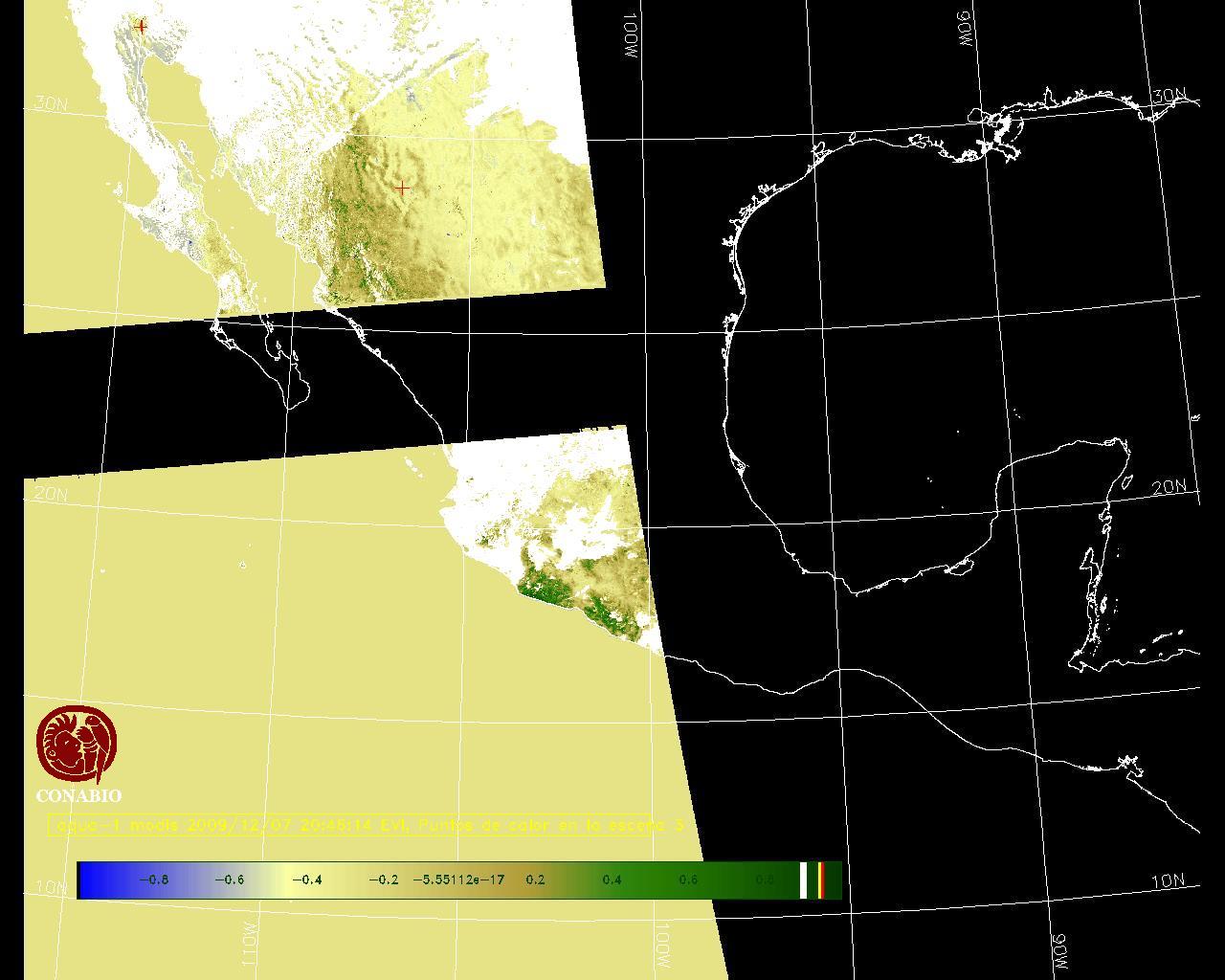Click the CONABIO text label
1225x980 pixels.
click(x=78, y=796)
